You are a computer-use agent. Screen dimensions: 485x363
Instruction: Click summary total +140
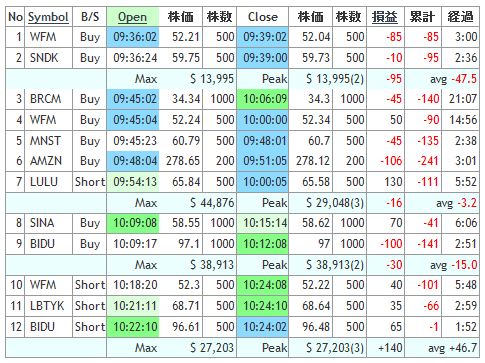(x=390, y=348)
